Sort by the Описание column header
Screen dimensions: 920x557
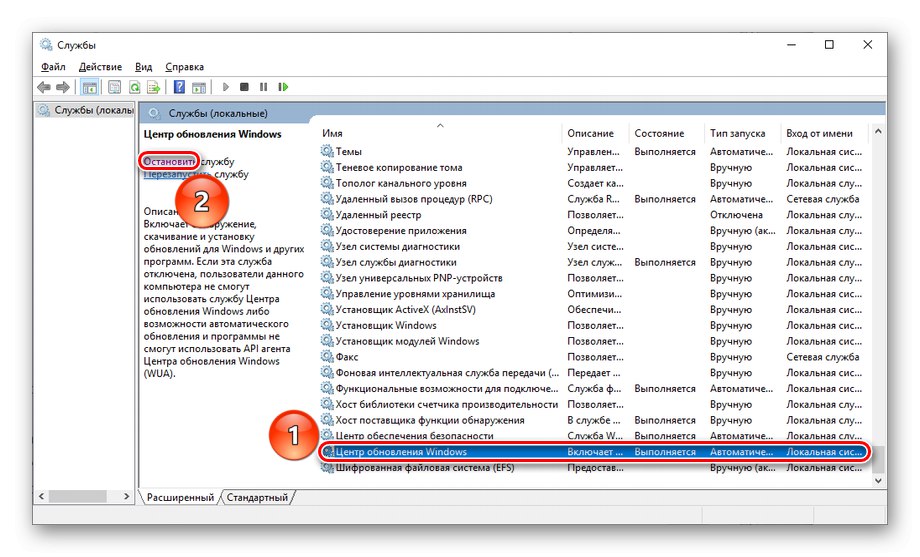(595, 133)
